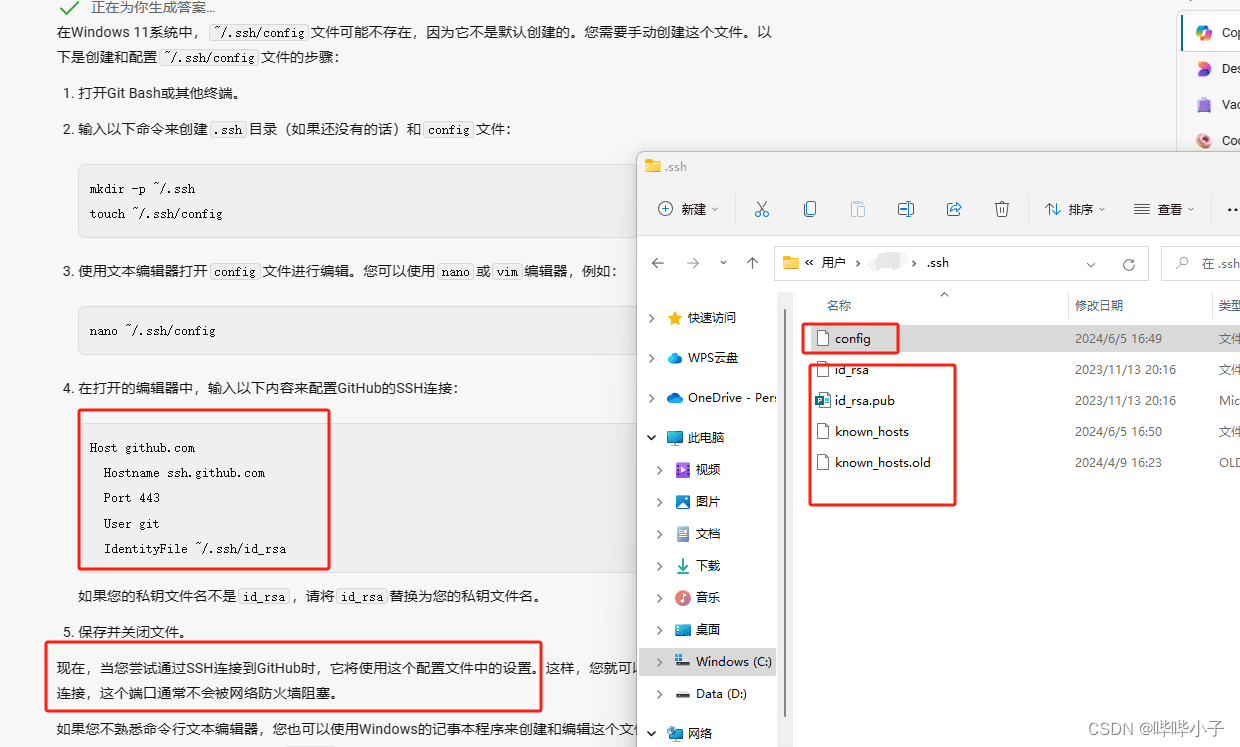Viewport: 1240px width, 747px height.
Task: Click the Share icon in Explorer toolbar
Action: [x=954, y=209]
